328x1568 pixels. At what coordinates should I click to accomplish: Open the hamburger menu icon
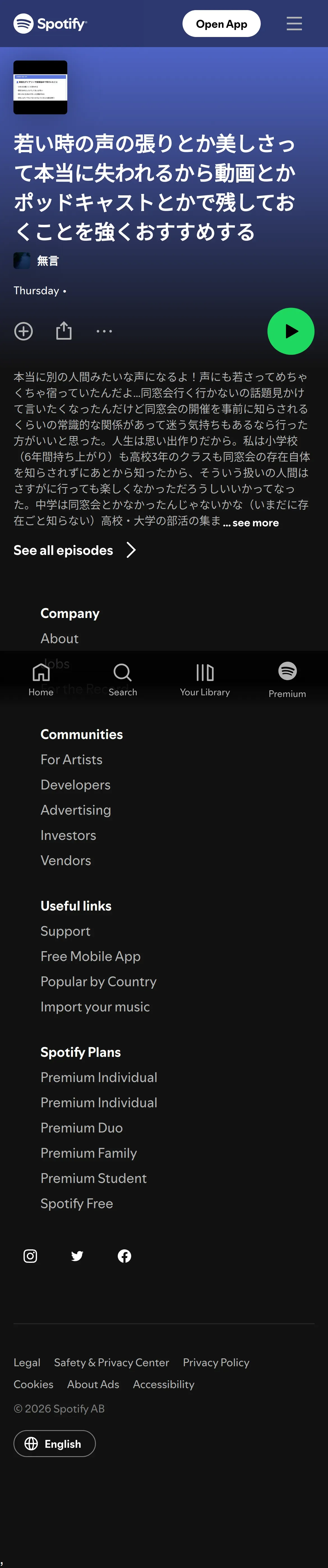pos(294,24)
